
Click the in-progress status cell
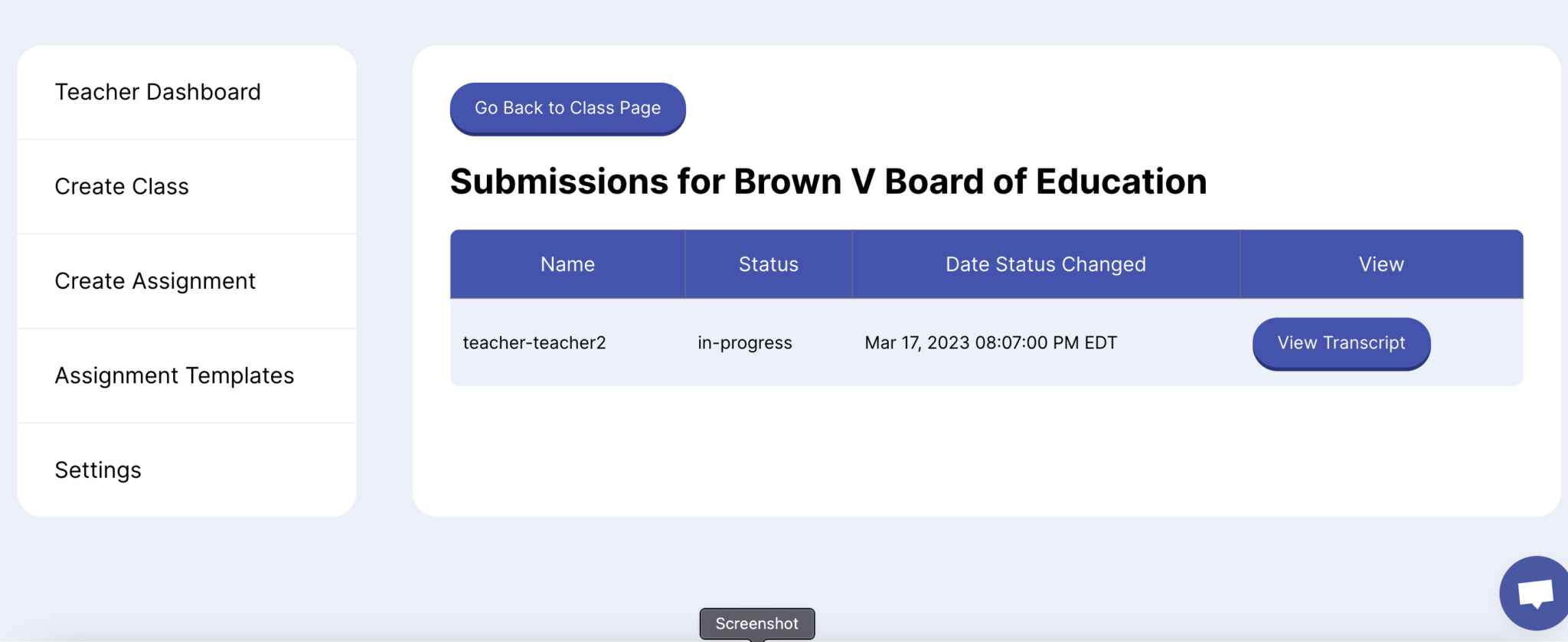coord(744,342)
